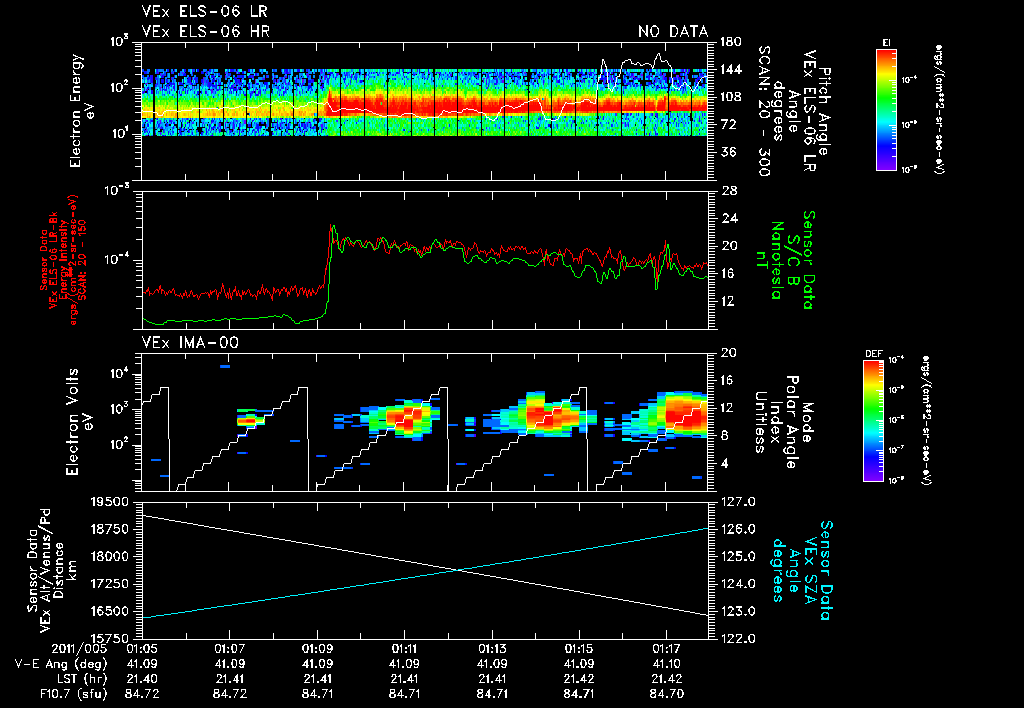This screenshot has height=708, width=1024.
Task: Select the red 'Energy Intensity' sensor data label
Action: pos(64,260)
